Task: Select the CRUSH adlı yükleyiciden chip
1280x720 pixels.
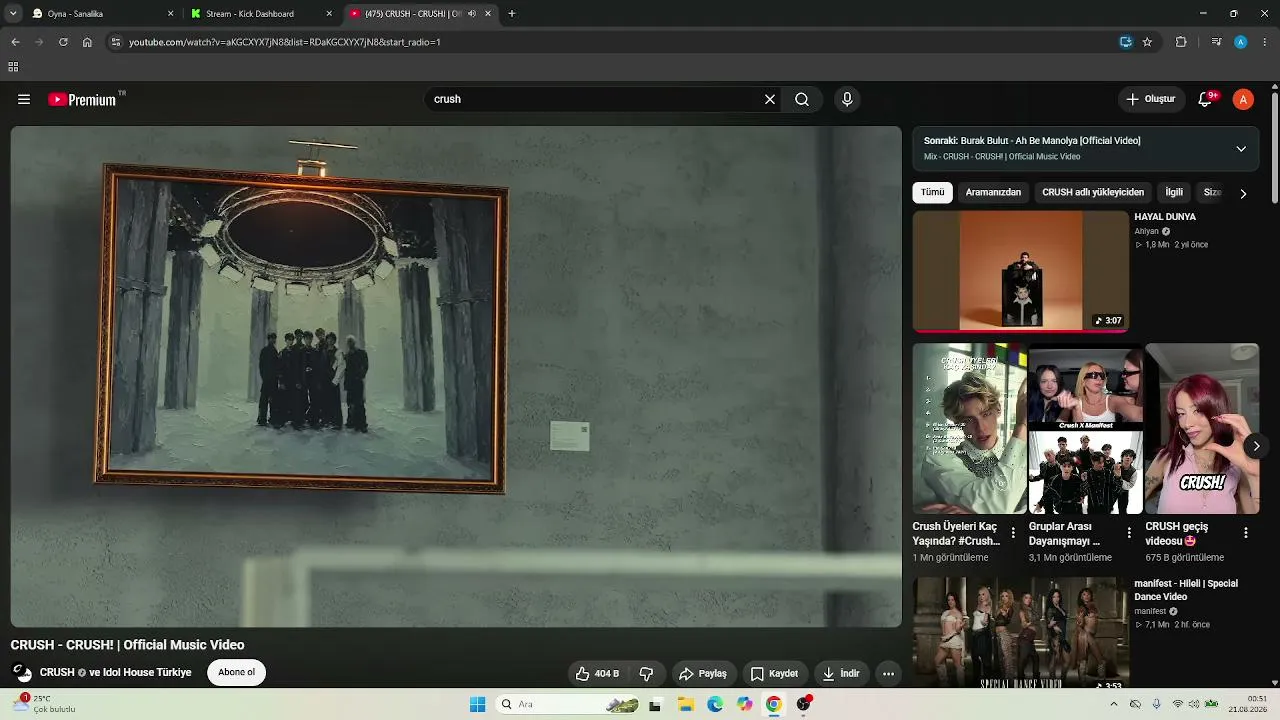Action: coord(1093,192)
